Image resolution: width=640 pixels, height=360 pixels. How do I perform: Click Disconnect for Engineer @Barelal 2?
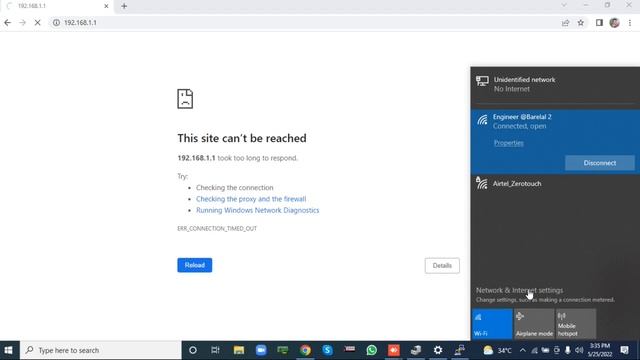click(600, 163)
